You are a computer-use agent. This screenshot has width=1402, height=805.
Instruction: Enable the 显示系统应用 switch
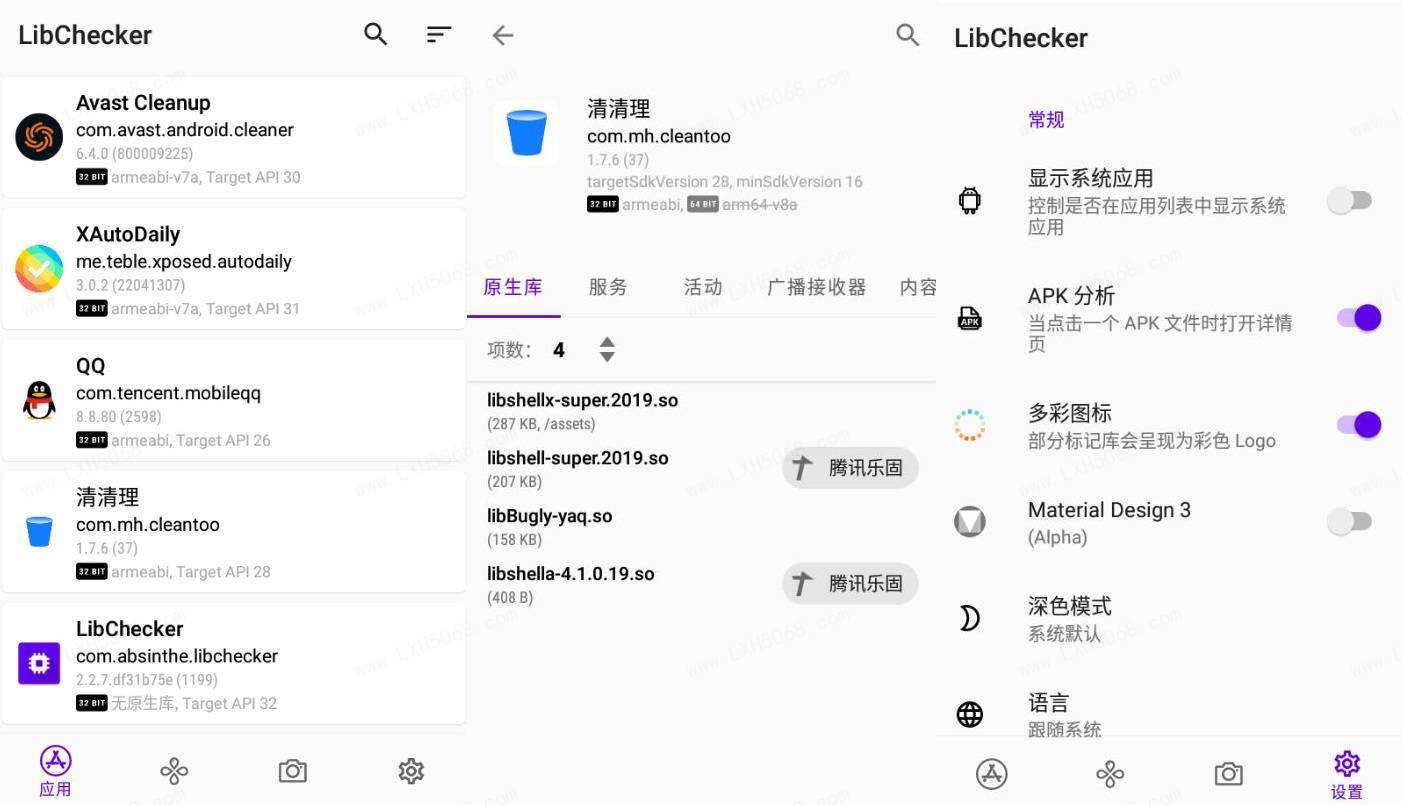pos(1349,201)
